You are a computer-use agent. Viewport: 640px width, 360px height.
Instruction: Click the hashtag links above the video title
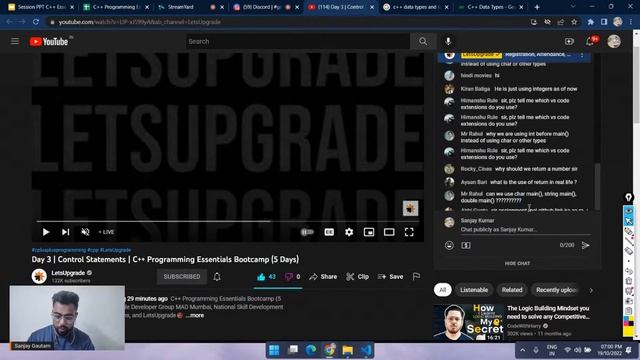coord(81,250)
